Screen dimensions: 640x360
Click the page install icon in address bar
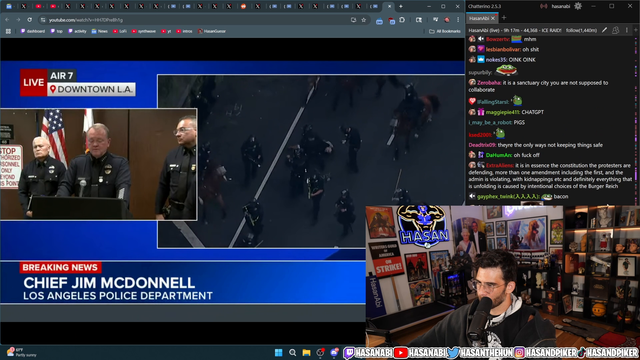(353, 20)
